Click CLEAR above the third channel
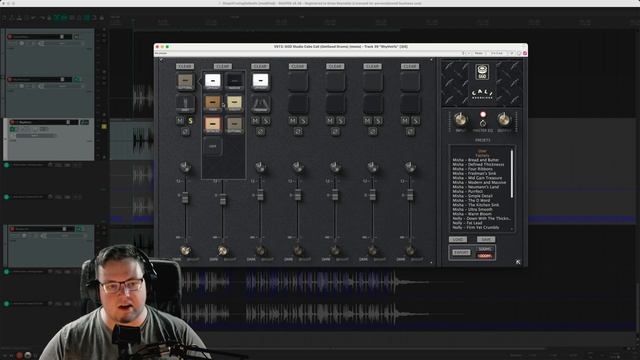The image size is (640, 360). pos(260,66)
